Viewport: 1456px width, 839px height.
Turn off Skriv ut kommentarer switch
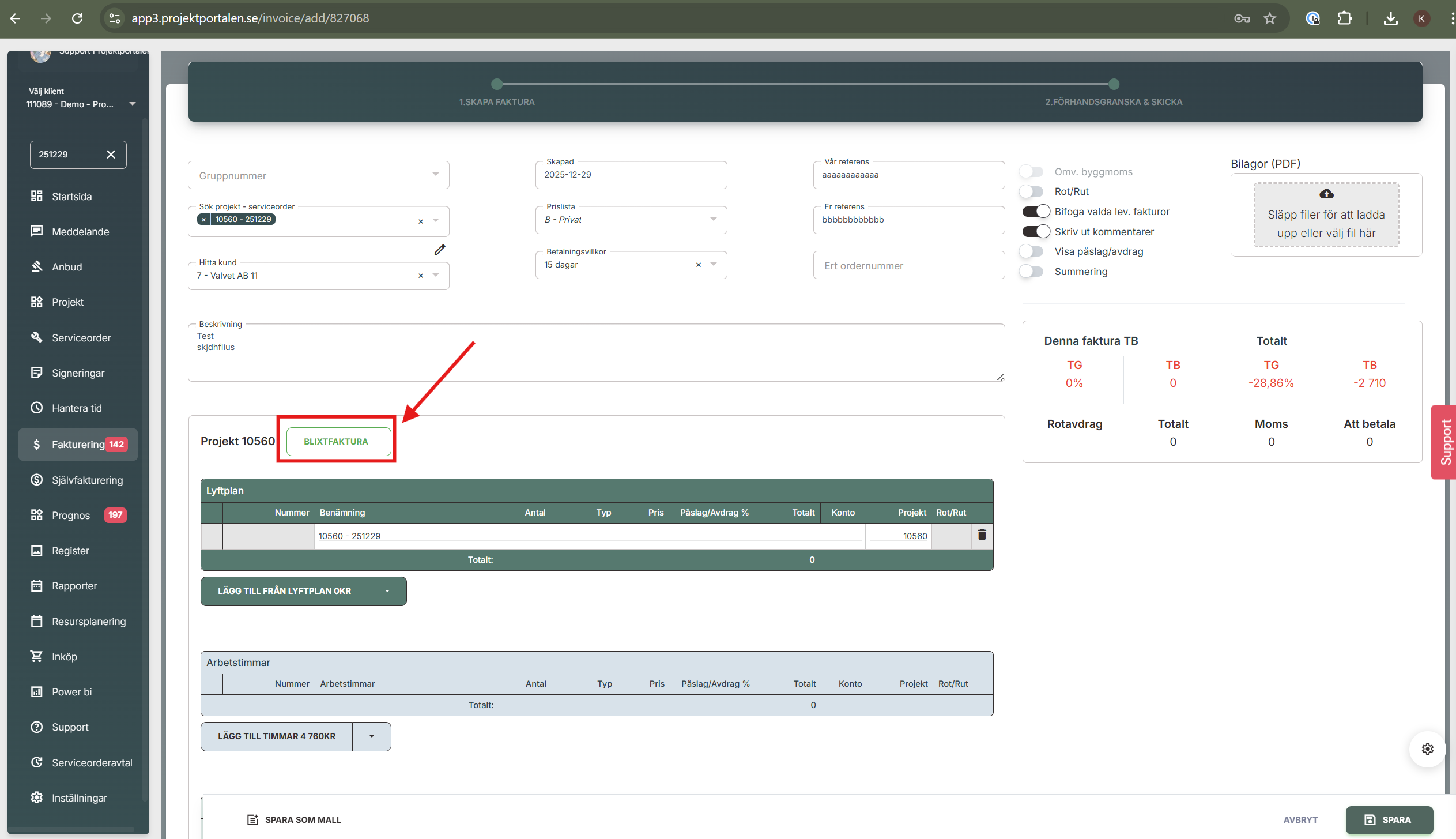(1036, 232)
